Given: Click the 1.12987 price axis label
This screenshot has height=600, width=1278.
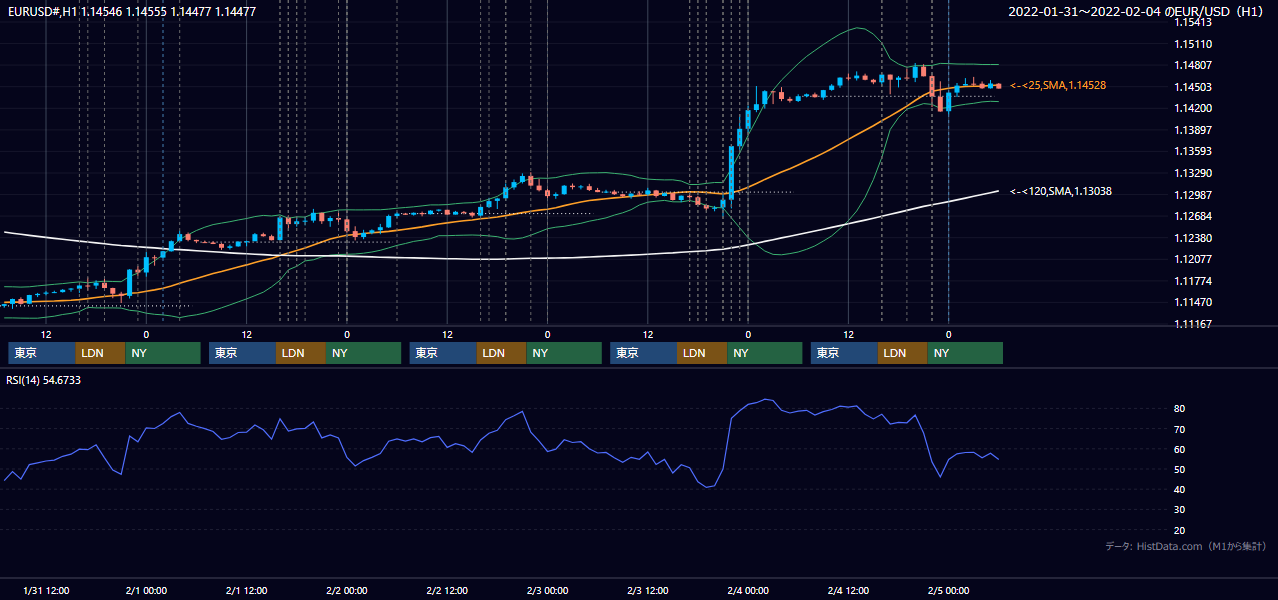Looking at the screenshot, I should 1193,195.
